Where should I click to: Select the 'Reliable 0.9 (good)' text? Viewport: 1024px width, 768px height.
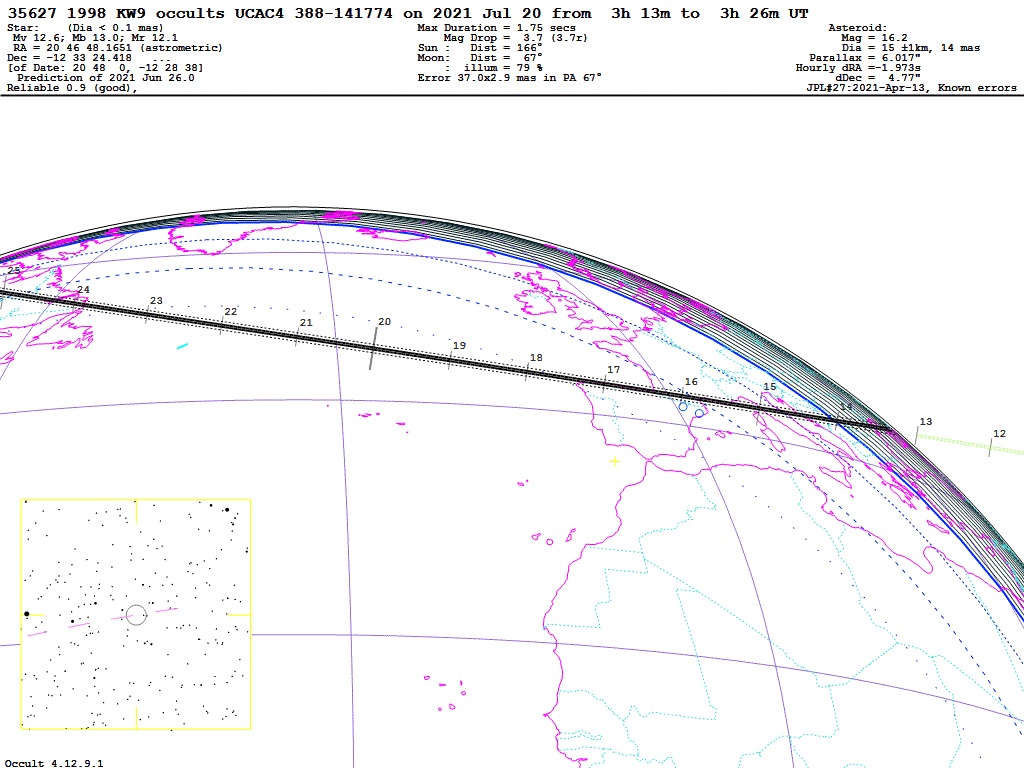(70, 88)
